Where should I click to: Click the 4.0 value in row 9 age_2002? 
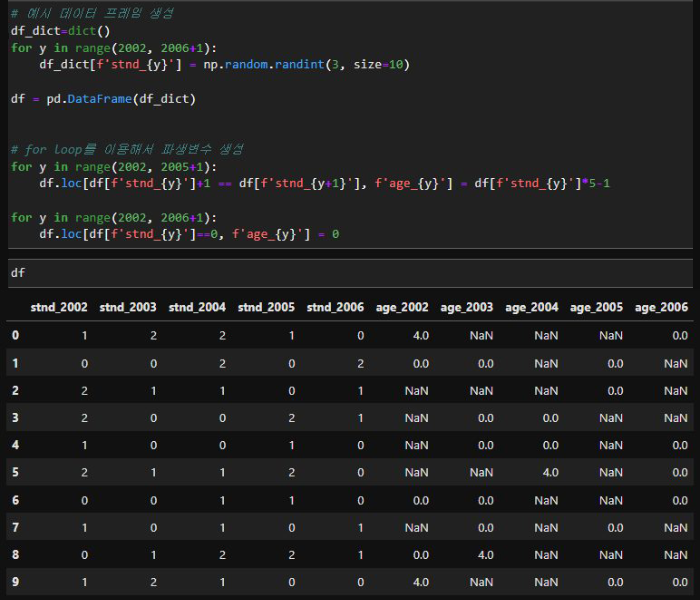421,582
